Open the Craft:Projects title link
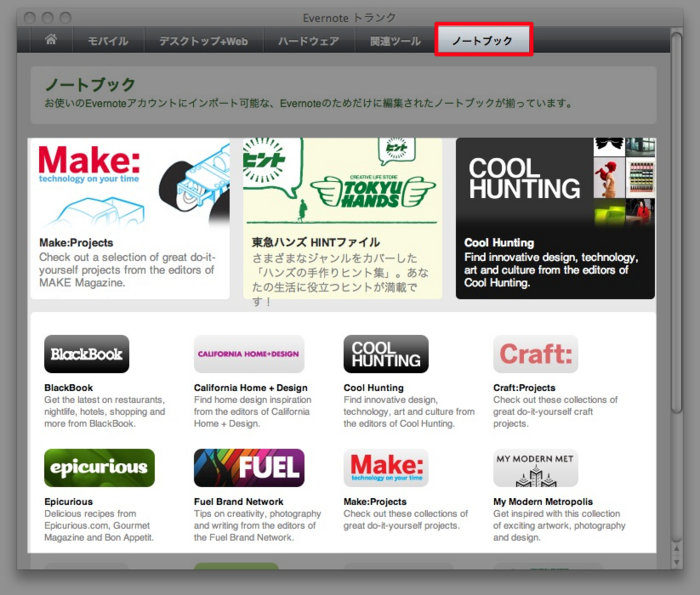This screenshot has height=595, width=700. 525,387
